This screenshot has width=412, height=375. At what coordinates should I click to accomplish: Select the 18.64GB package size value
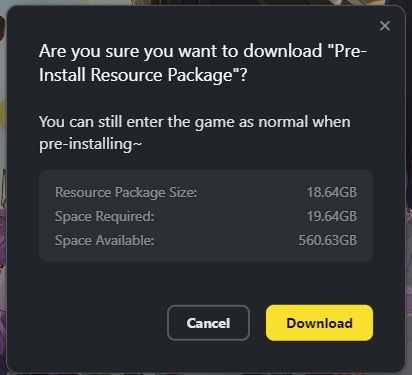[x=332, y=192]
